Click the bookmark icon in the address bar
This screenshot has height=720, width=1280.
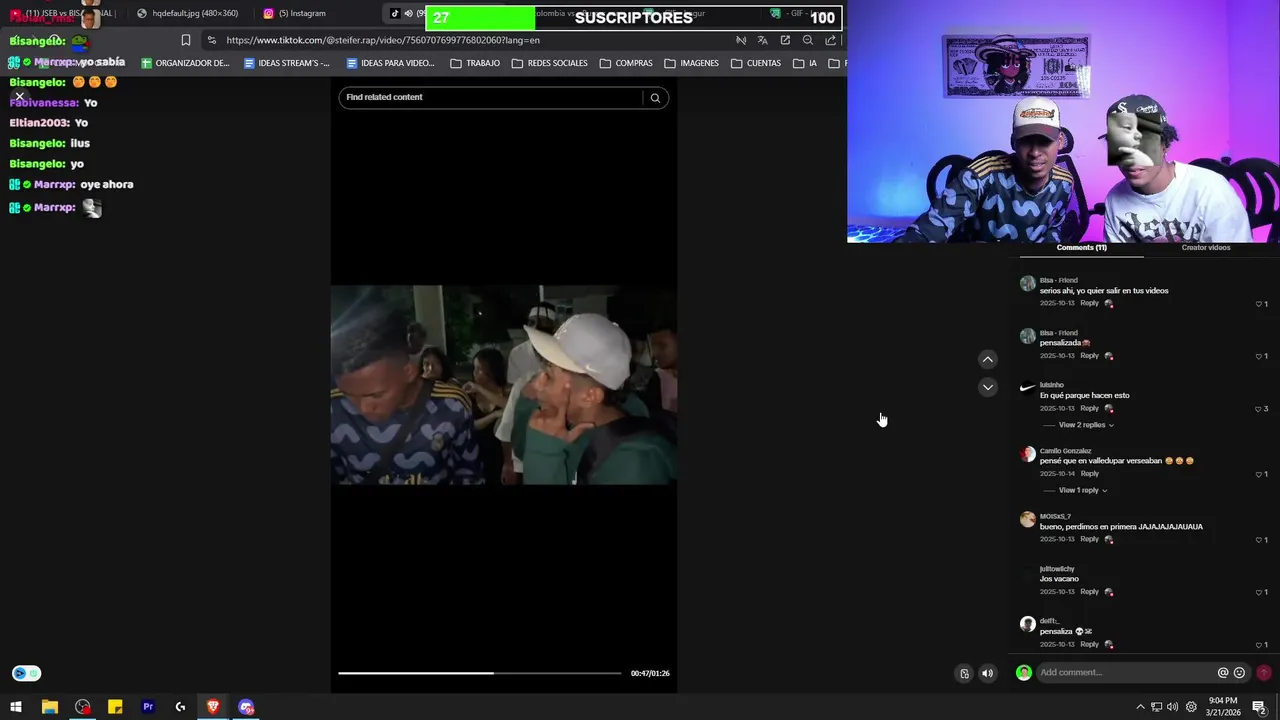186,40
